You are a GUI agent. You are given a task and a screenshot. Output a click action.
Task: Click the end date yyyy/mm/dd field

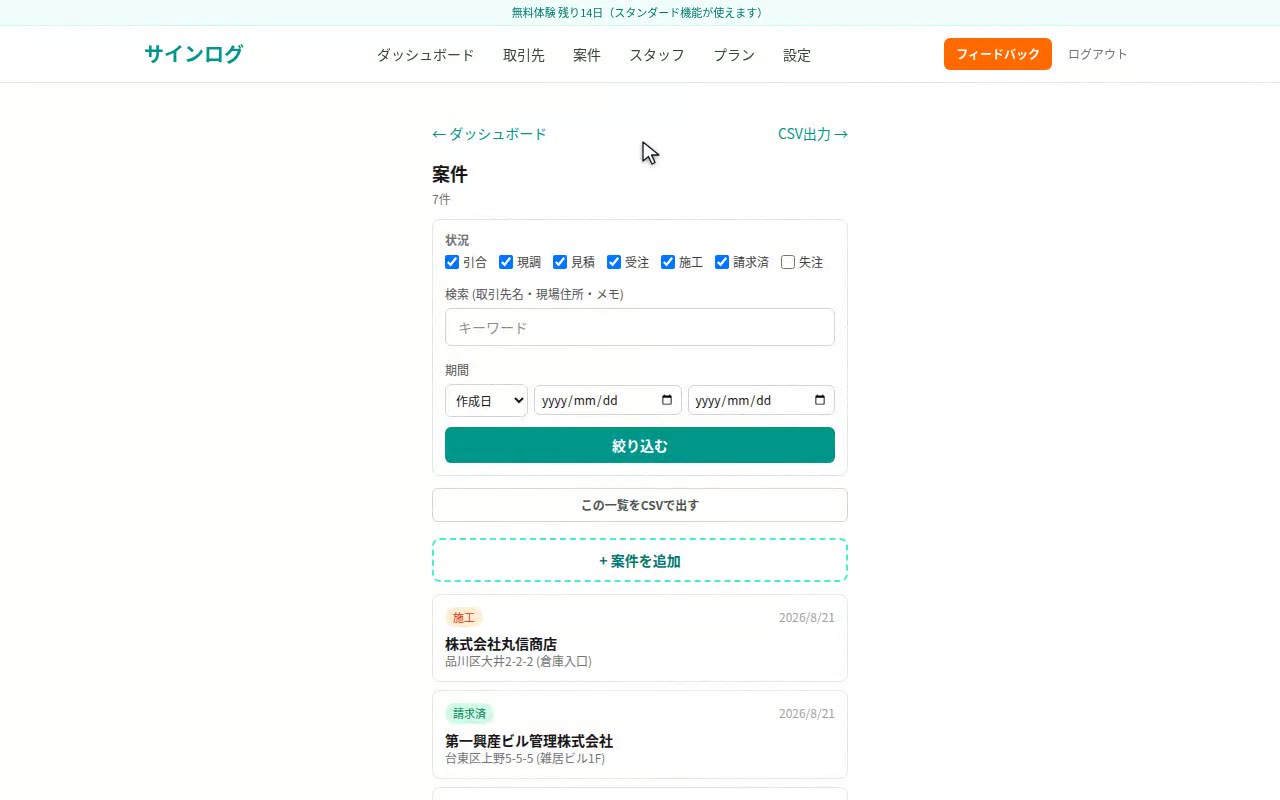761,400
